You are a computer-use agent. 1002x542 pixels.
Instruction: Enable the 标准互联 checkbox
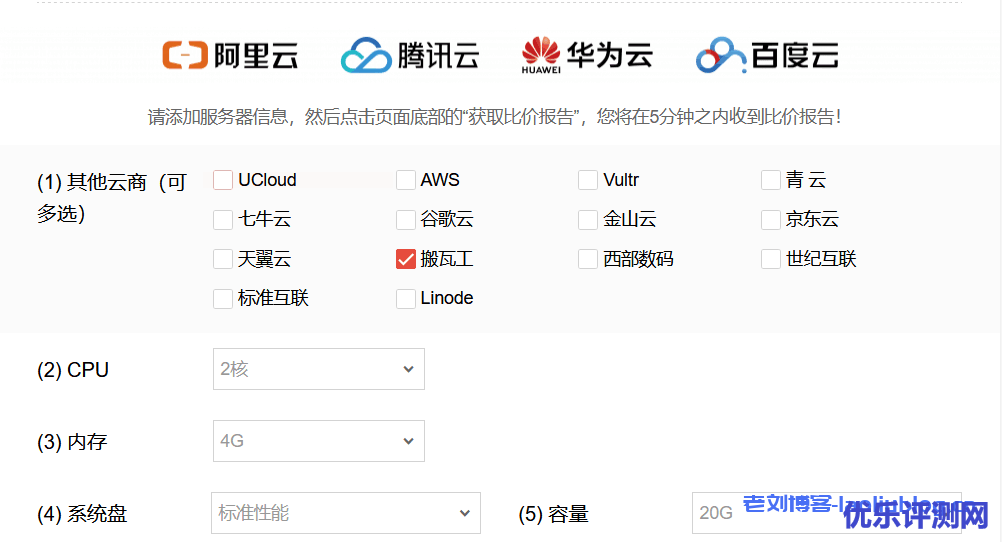[x=223, y=298]
